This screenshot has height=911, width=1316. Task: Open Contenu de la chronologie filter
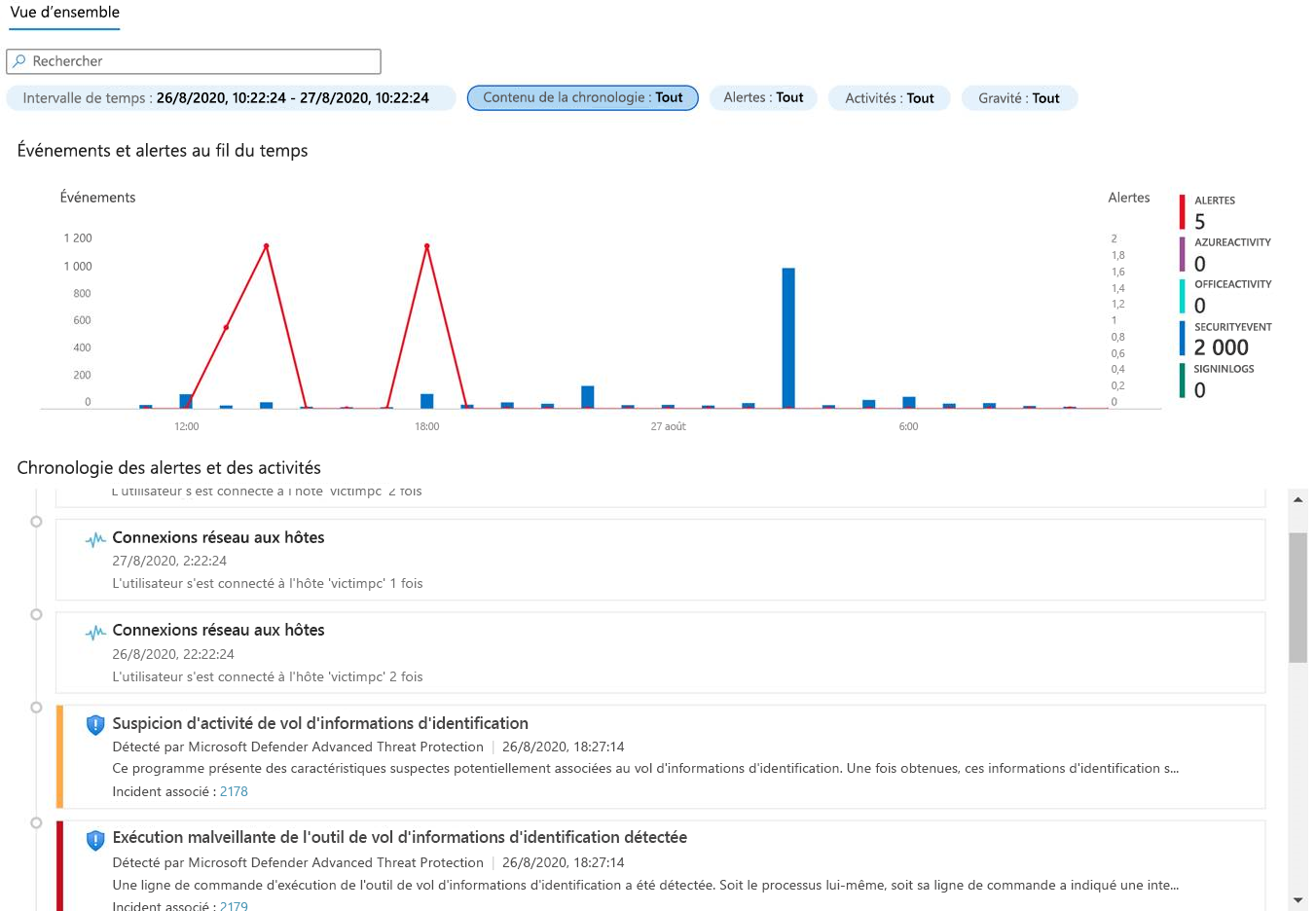(583, 98)
